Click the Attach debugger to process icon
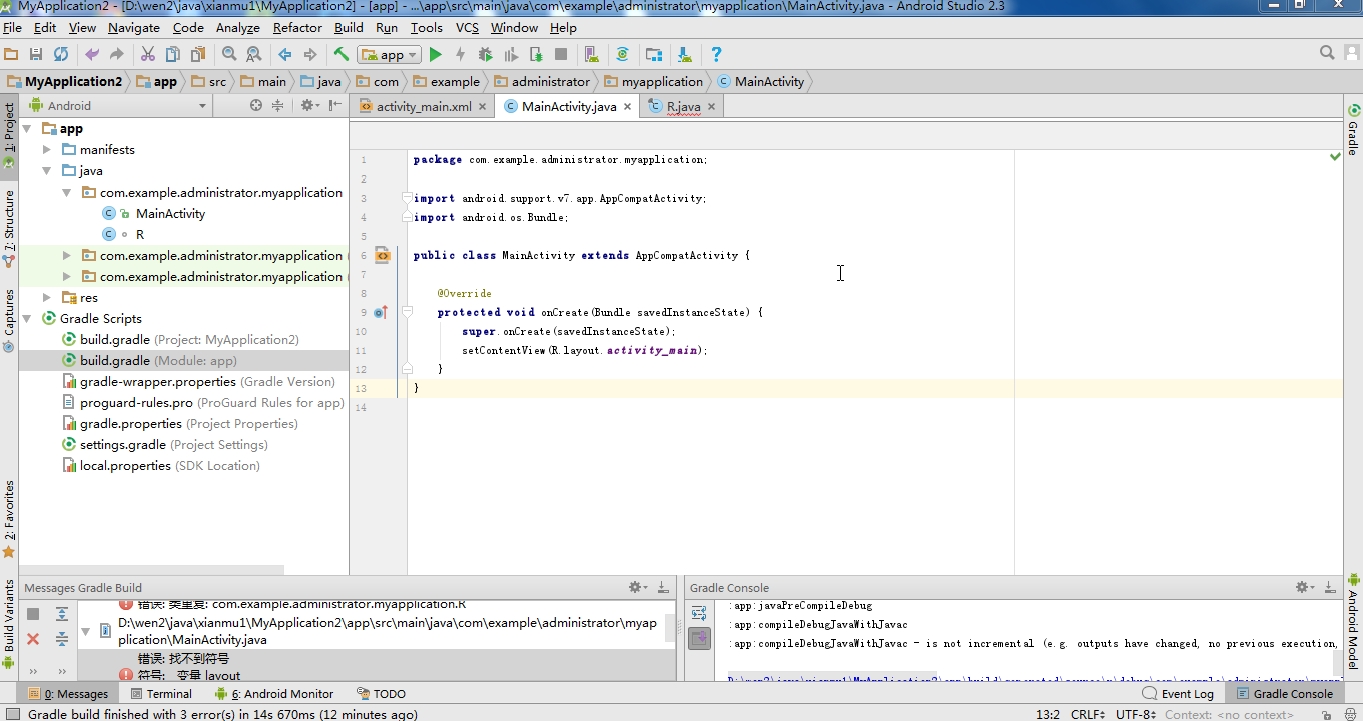 pyautogui.click(x=536, y=54)
